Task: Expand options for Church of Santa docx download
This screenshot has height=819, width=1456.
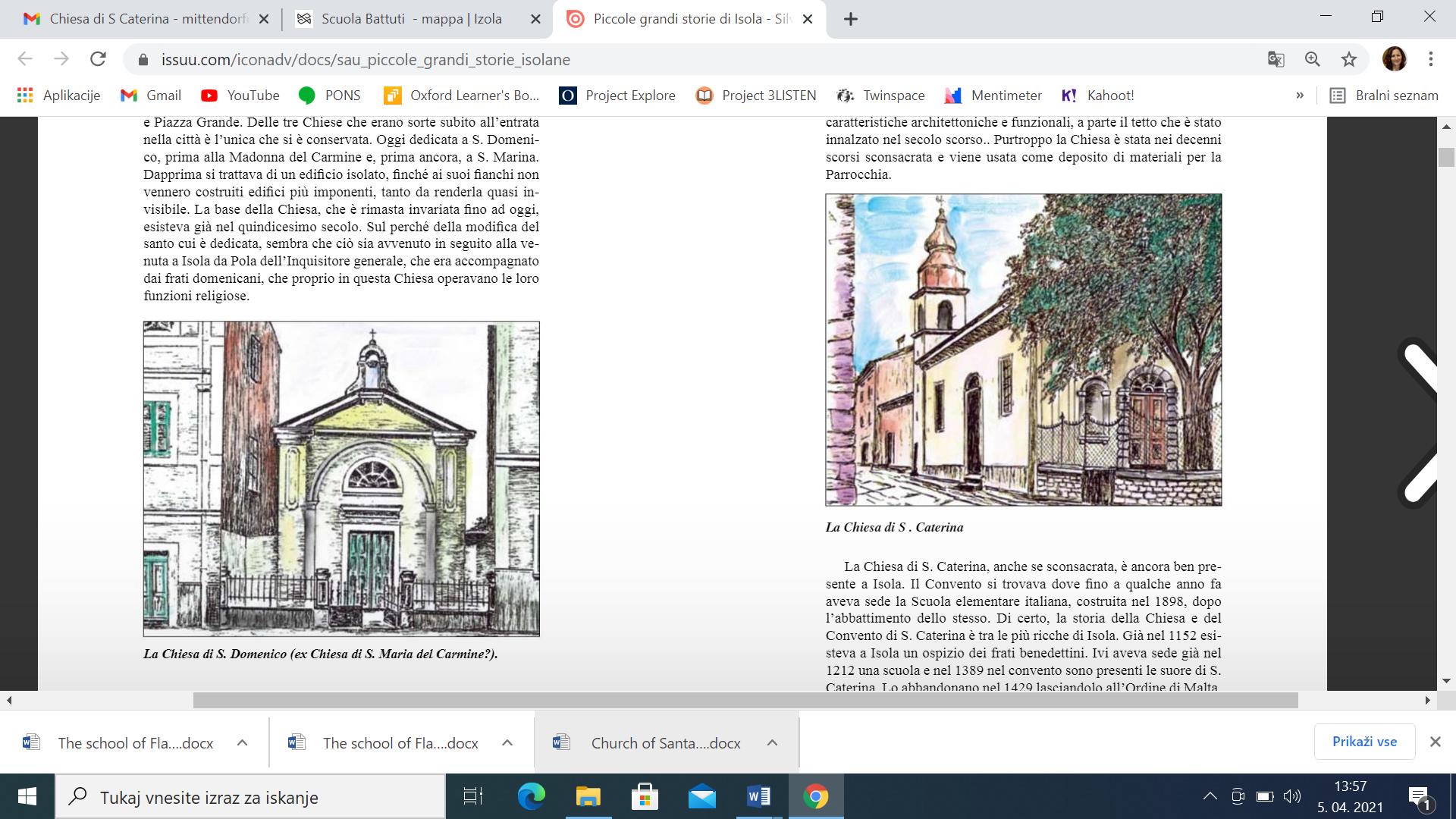Action: tap(772, 743)
